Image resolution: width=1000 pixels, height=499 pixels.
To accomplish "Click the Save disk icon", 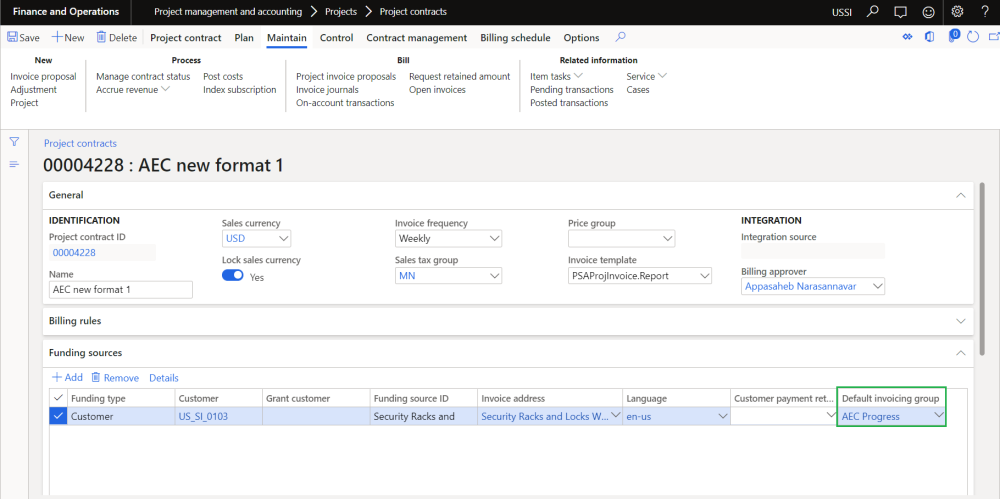I will coord(12,38).
